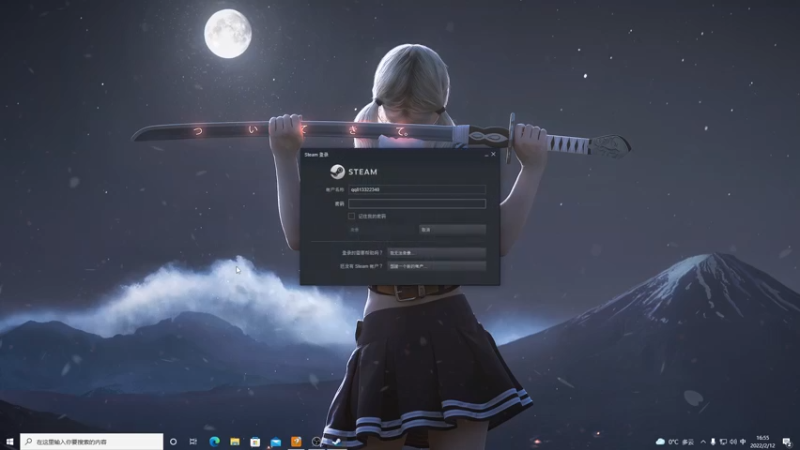This screenshot has height=450, width=800.
Task: Open the checkmark app on the taskbar
Action: click(x=336, y=441)
